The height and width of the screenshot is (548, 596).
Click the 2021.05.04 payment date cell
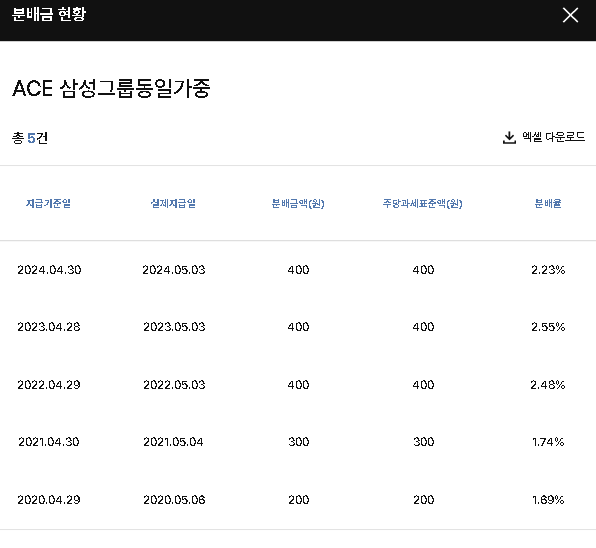pos(173,442)
